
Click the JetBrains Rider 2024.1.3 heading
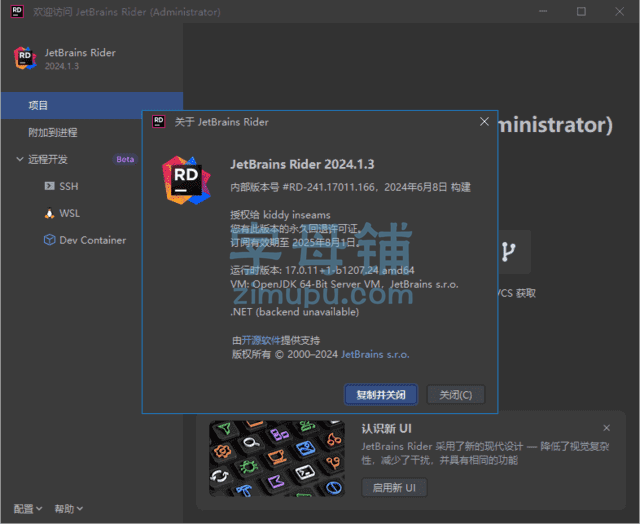click(302, 164)
